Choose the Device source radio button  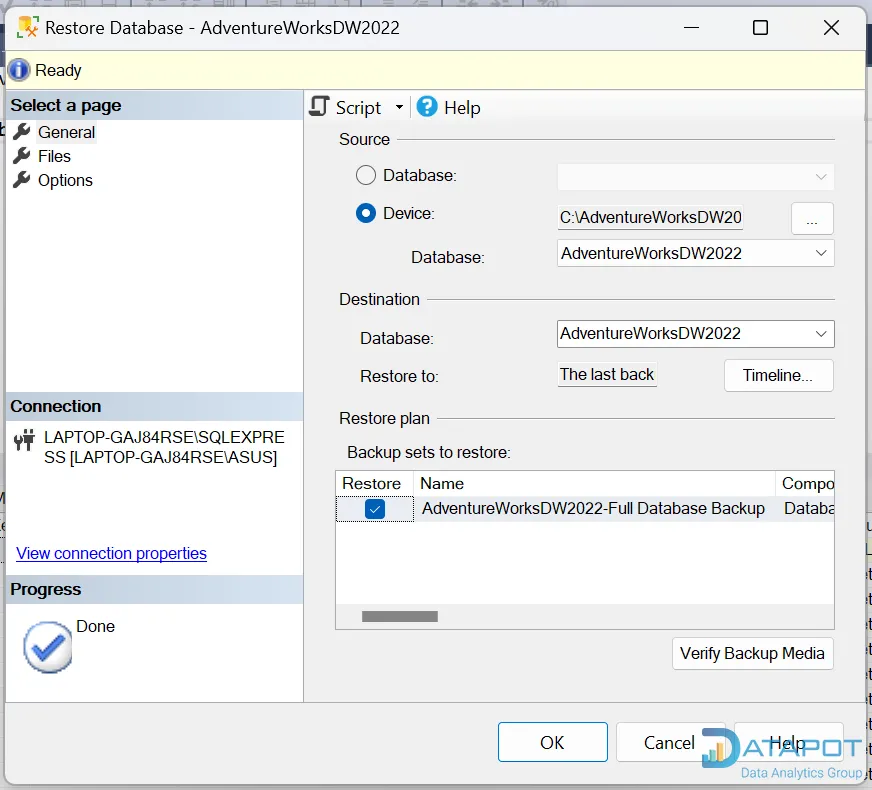click(365, 213)
